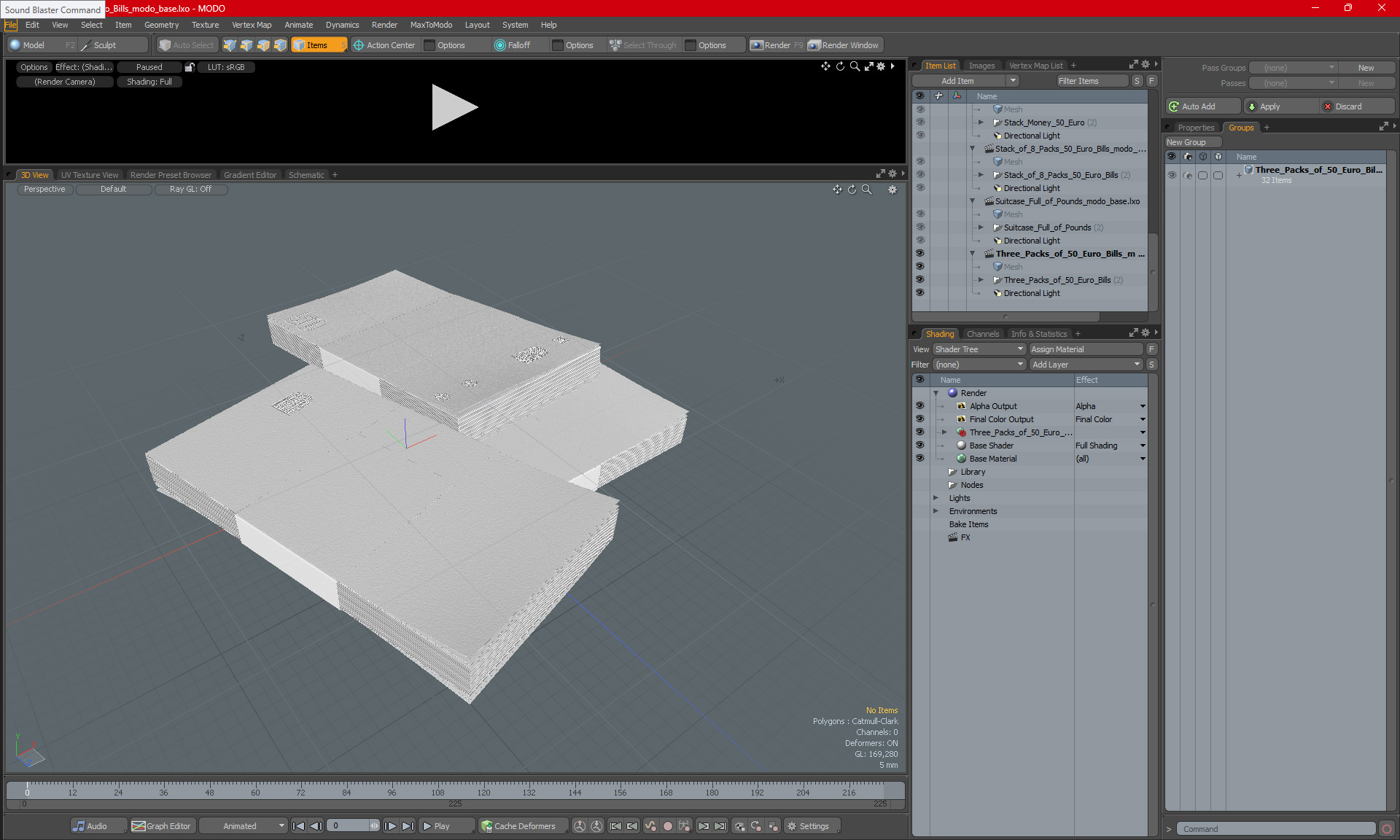
Task: Open Graph Editor
Action: click(162, 826)
